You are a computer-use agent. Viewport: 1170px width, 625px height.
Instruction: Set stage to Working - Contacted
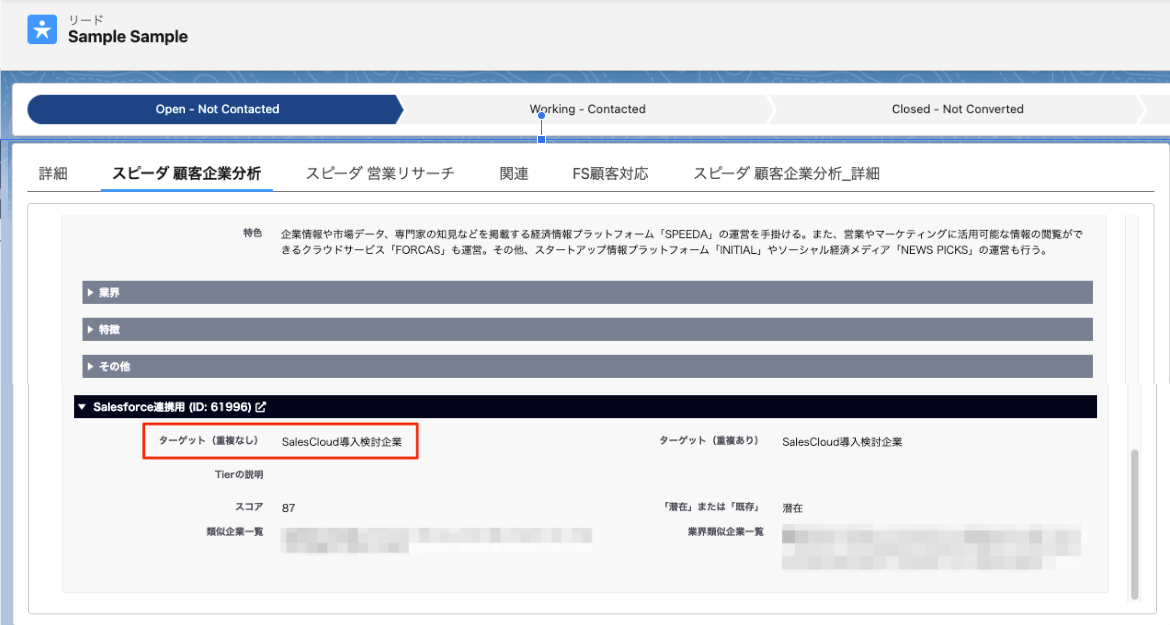(x=587, y=109)
